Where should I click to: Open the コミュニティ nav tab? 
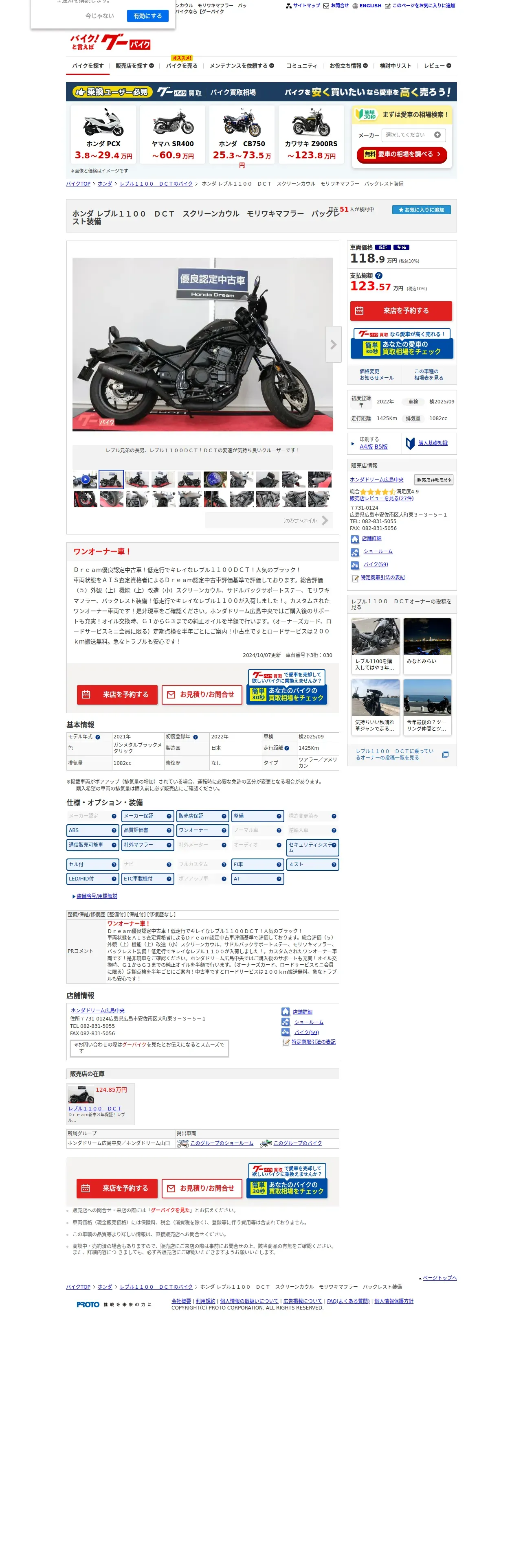click(x=302, y=66)
